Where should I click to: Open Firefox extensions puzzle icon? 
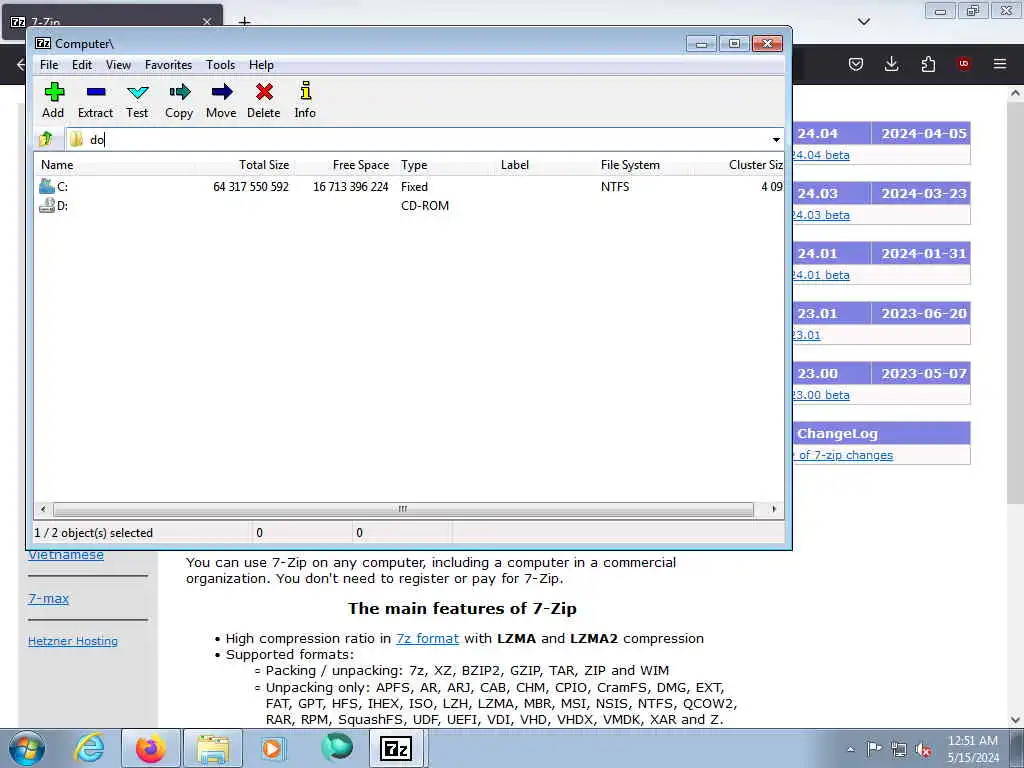point(928,64)
